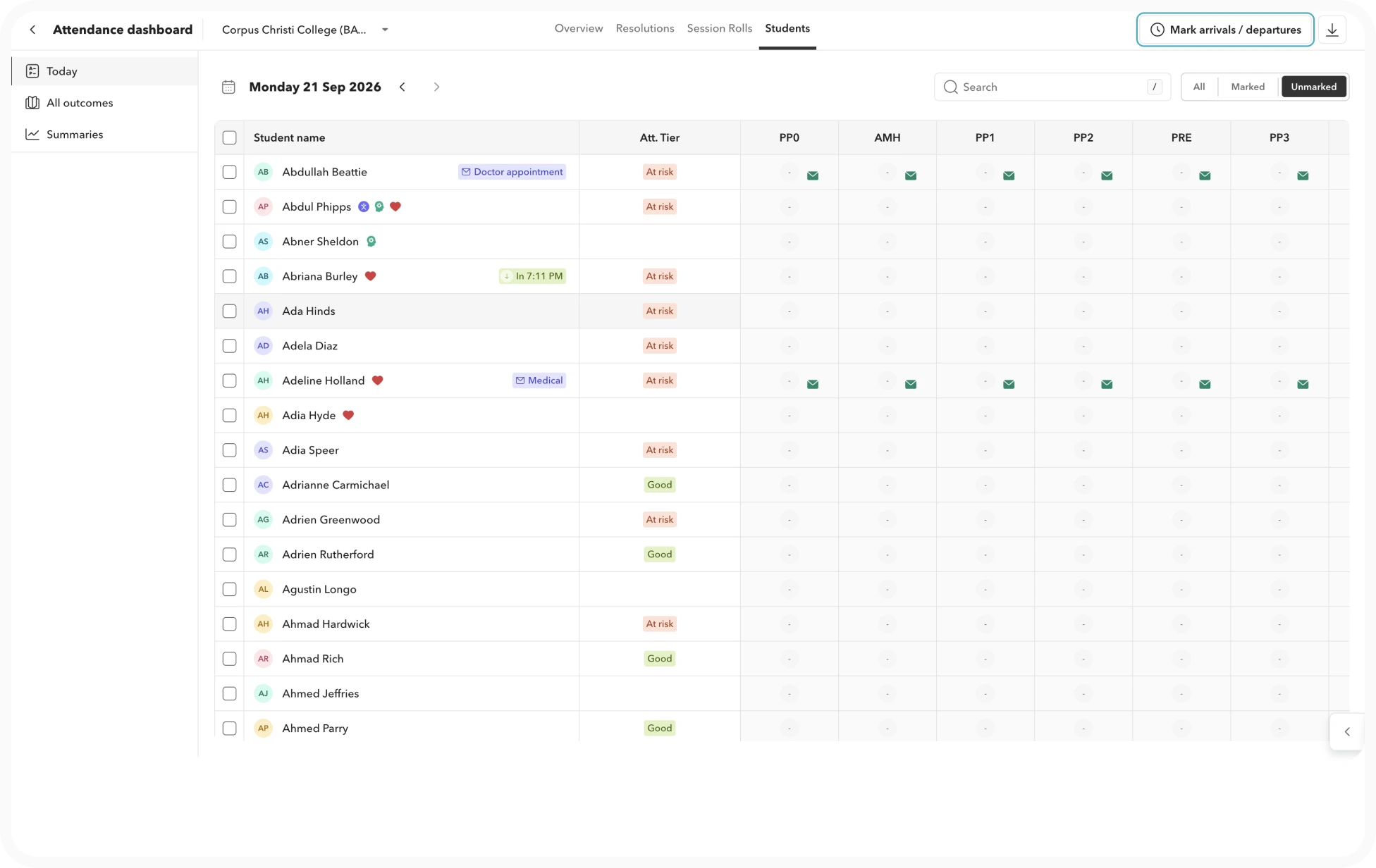Switch to the Overview tab

pos(579,28)
